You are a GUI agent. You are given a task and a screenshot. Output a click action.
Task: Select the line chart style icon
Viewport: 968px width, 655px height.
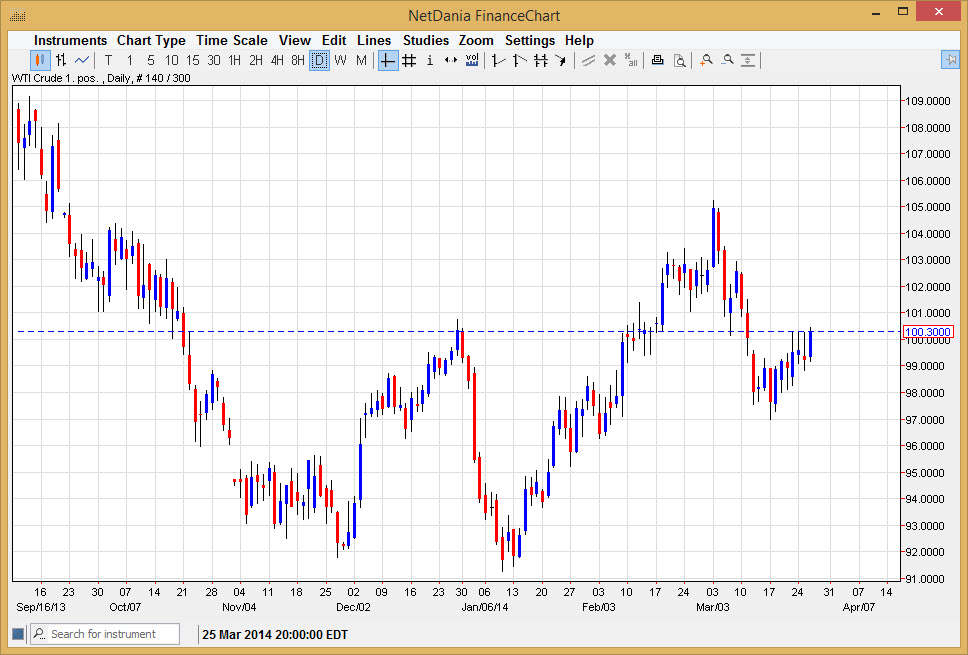[82, 60]
